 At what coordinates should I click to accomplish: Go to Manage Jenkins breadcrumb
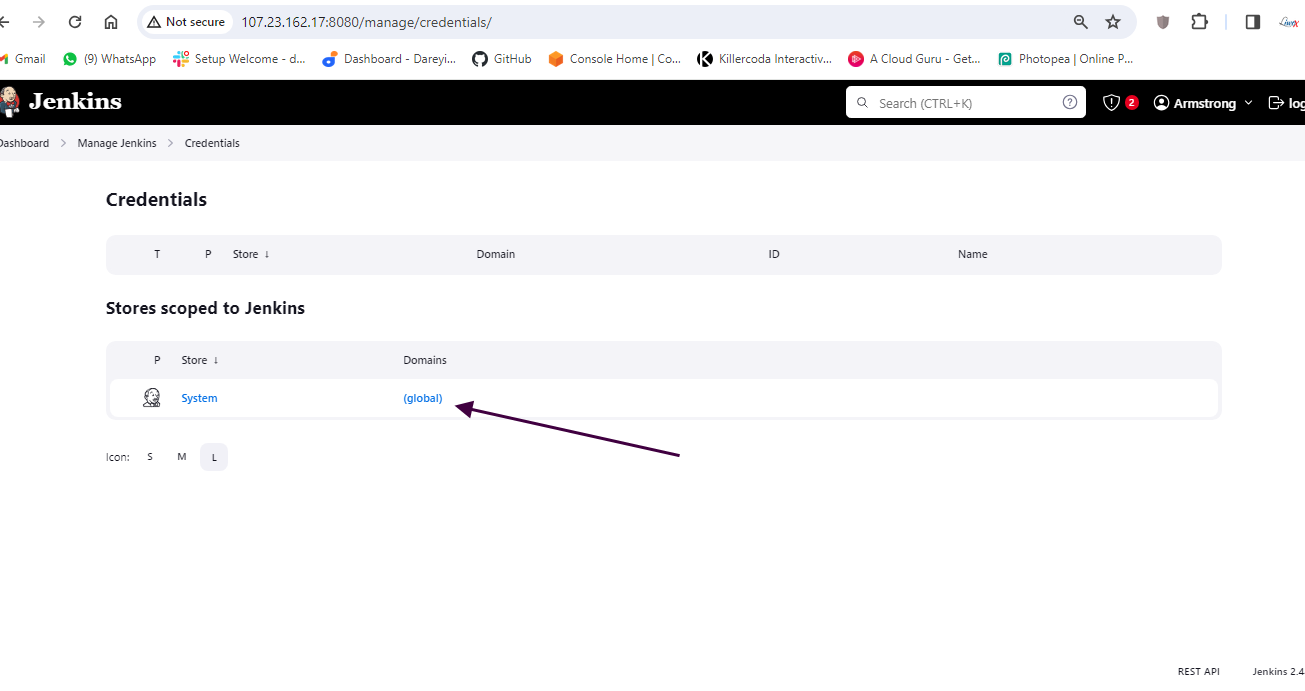[117, 143]
